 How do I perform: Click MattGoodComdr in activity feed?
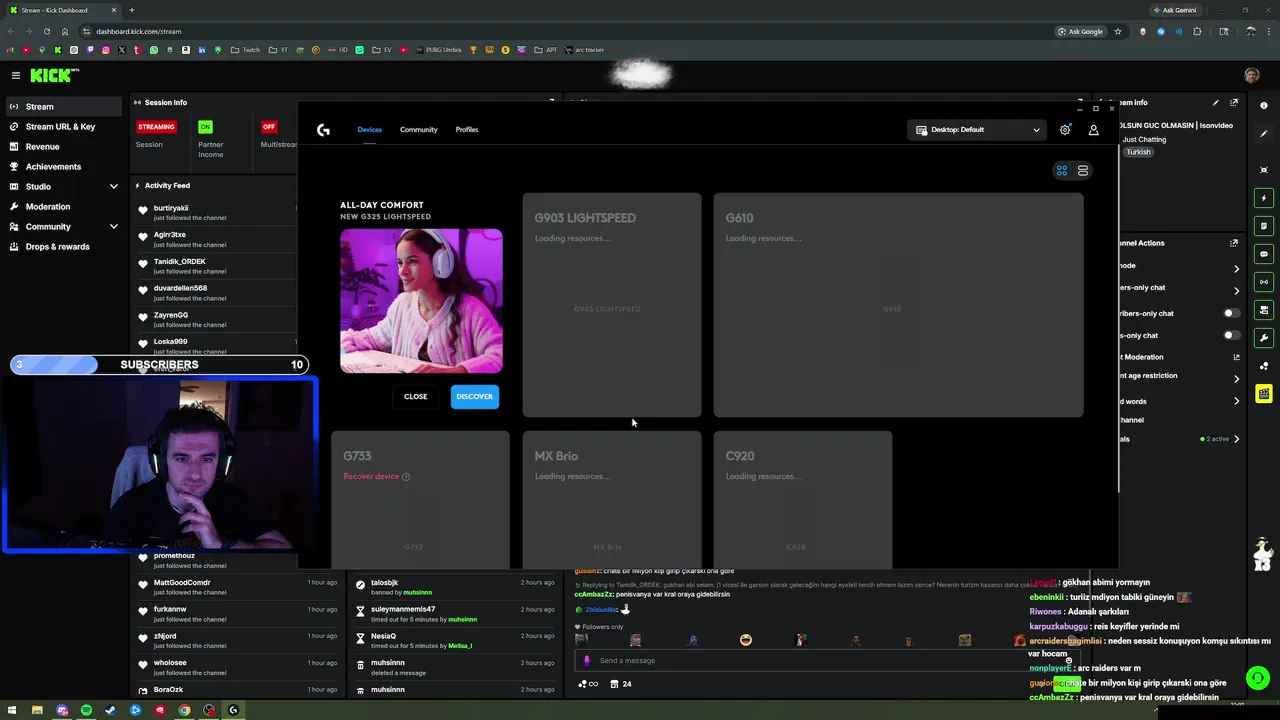(x=182, y=583)
